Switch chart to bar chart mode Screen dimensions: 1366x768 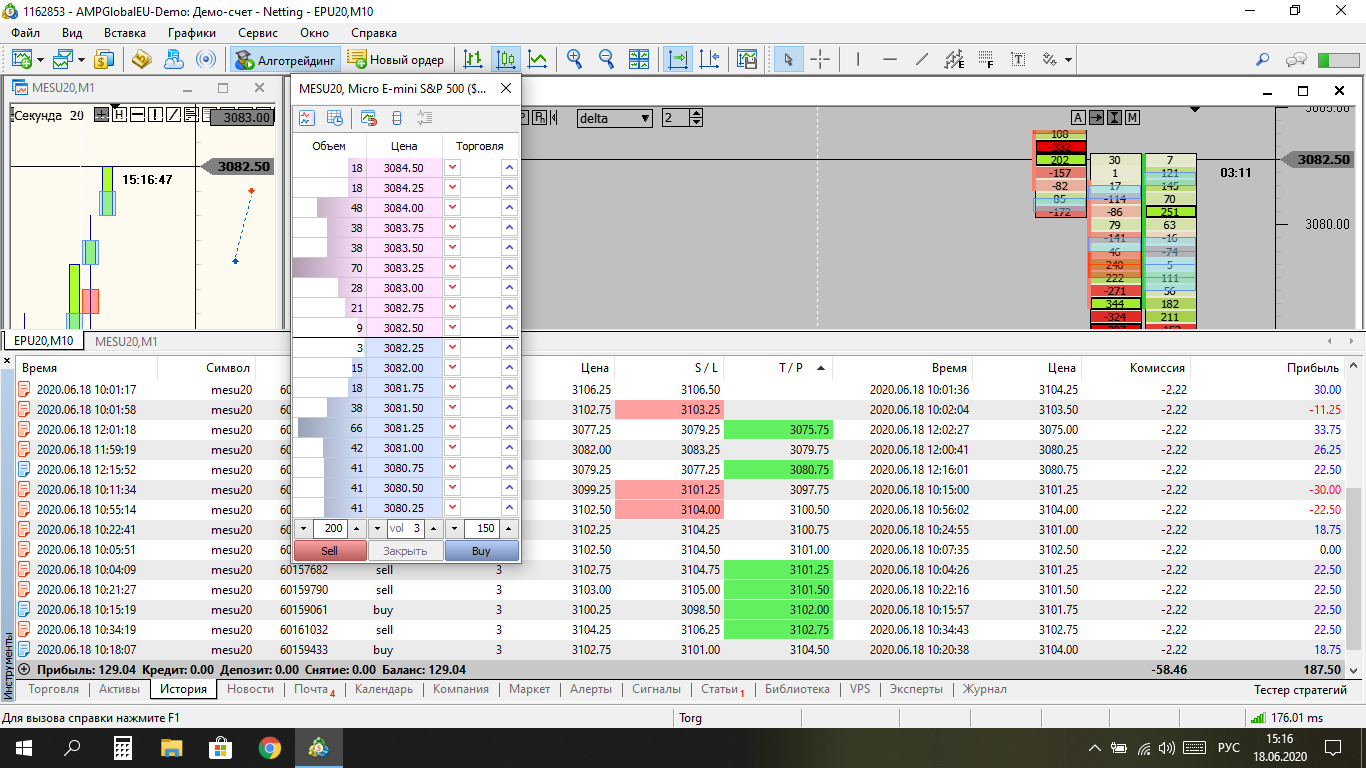[473, 59]
